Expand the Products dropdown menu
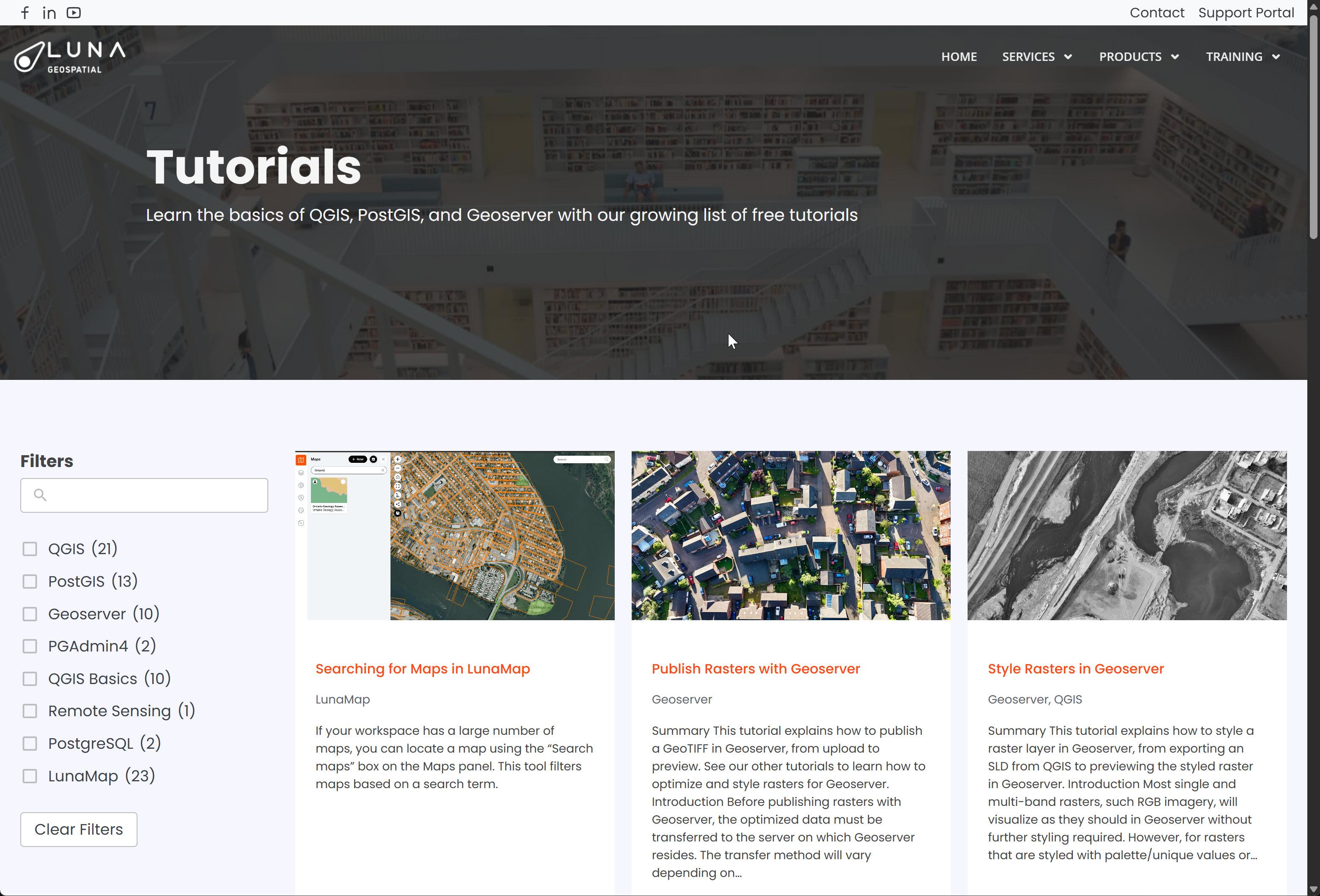Viewport: 1320px width, 896px height. (x=1138, y=57)
